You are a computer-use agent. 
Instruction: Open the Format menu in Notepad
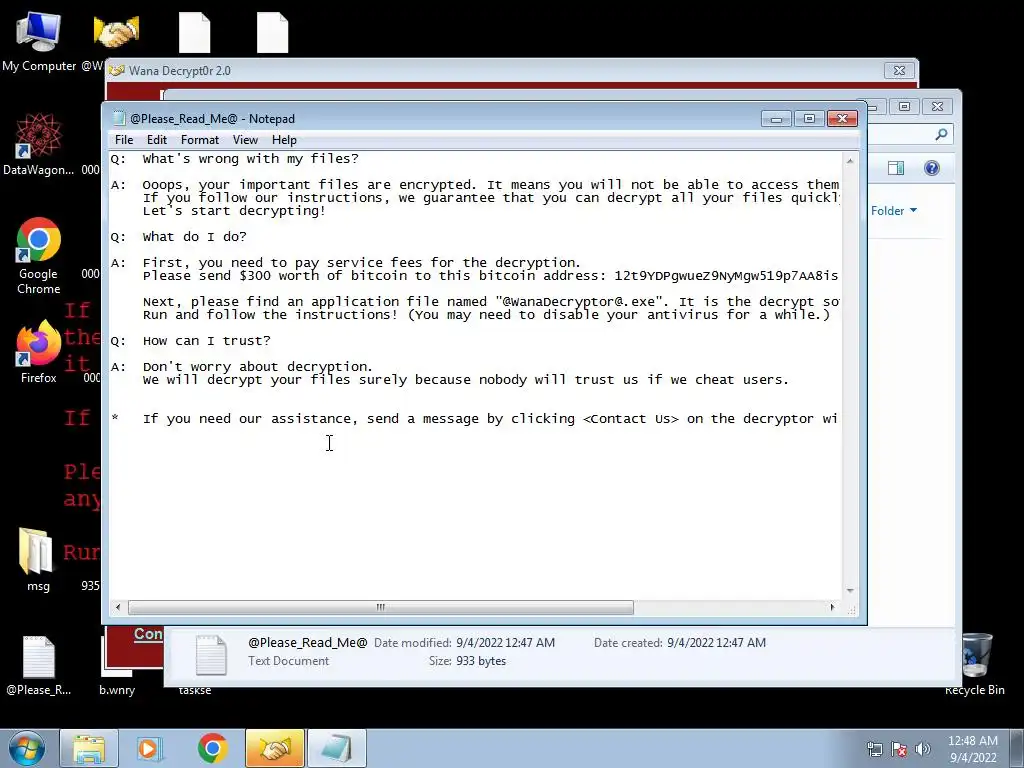(x=200, y=140)
